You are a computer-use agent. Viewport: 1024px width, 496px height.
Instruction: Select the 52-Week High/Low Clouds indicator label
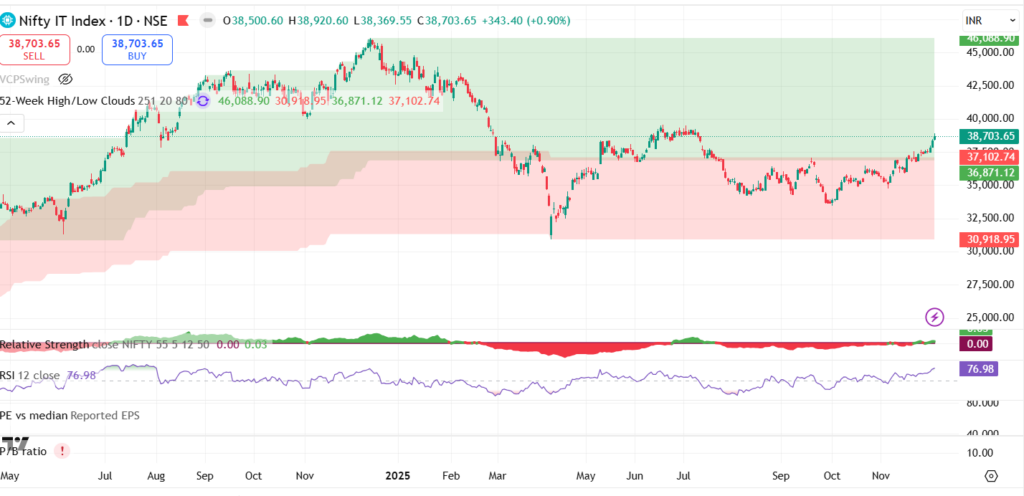67,101
